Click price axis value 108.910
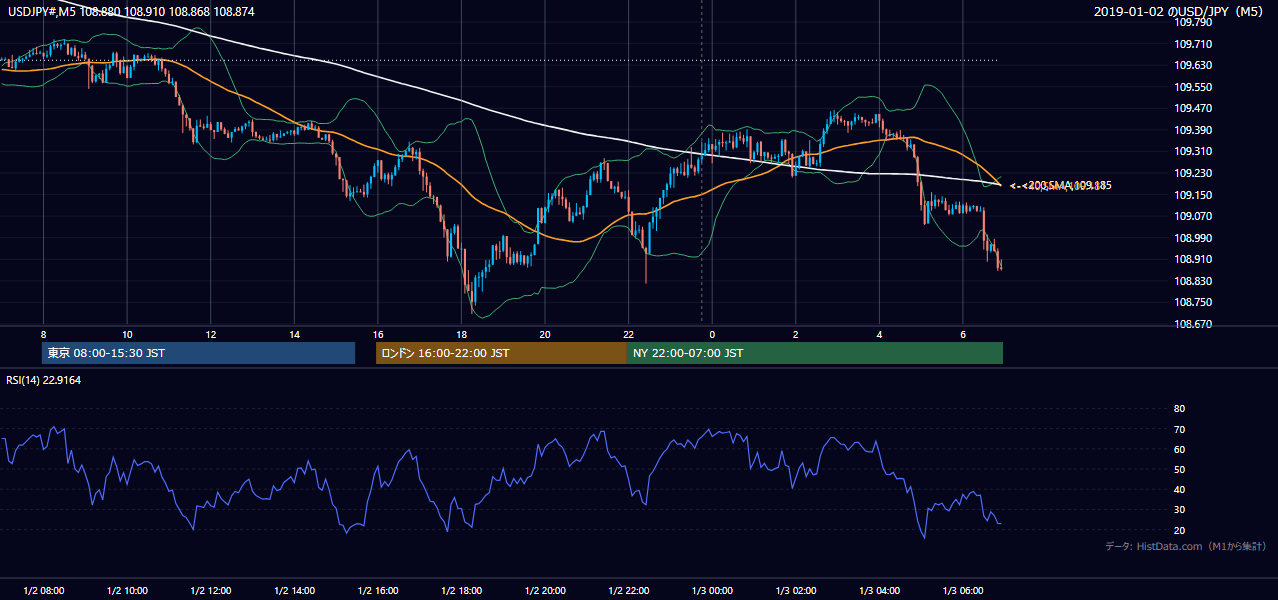This screenshot has height=600, width=1278. pyautogui.click(x=1193, y=259)
